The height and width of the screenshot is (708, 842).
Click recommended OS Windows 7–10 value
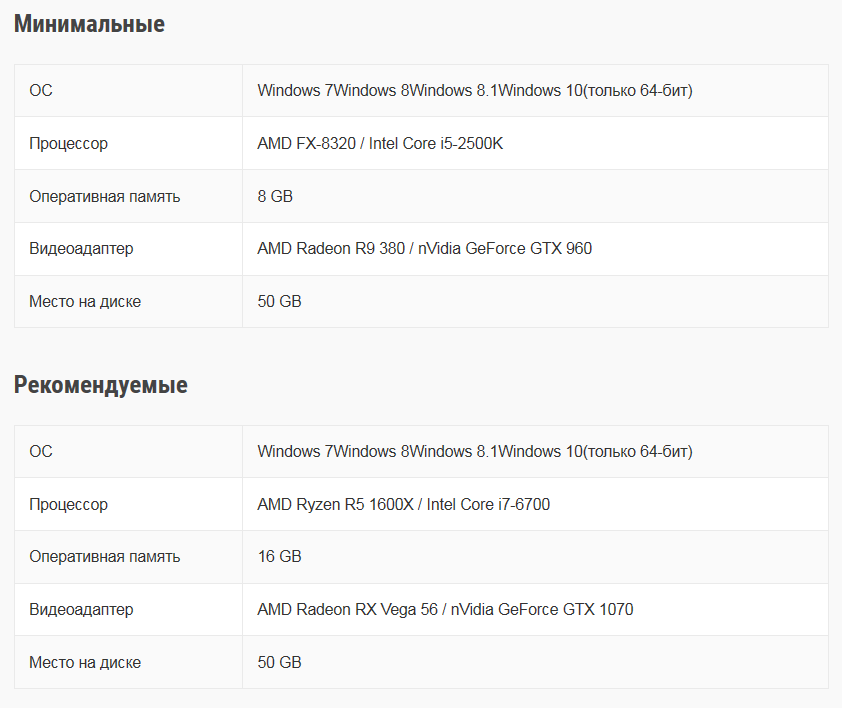coord(475,452)
